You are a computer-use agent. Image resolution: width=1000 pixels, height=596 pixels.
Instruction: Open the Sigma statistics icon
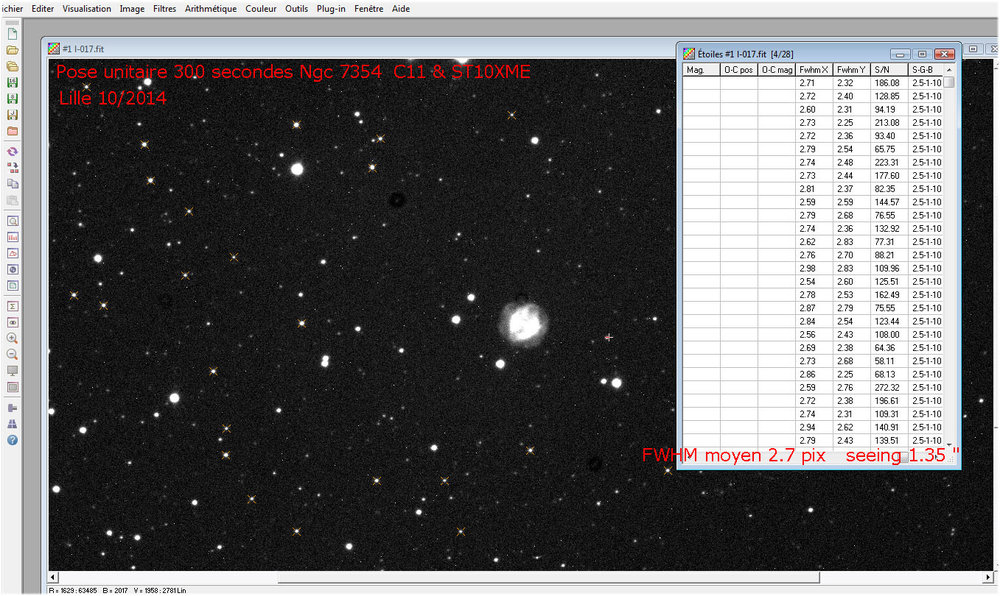pyautogui.click(x=12, y=307)
